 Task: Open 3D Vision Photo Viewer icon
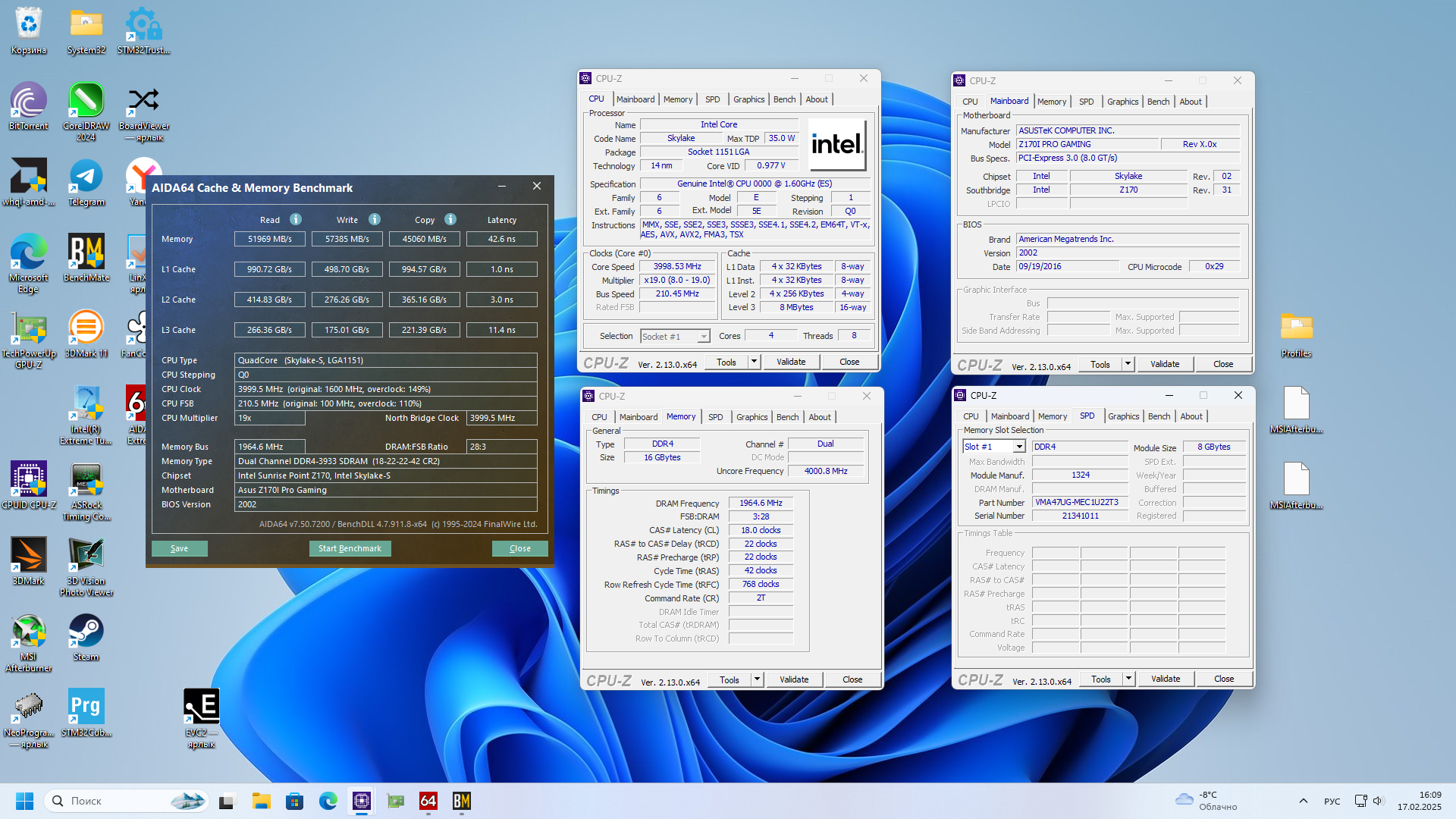pos(86,566)
